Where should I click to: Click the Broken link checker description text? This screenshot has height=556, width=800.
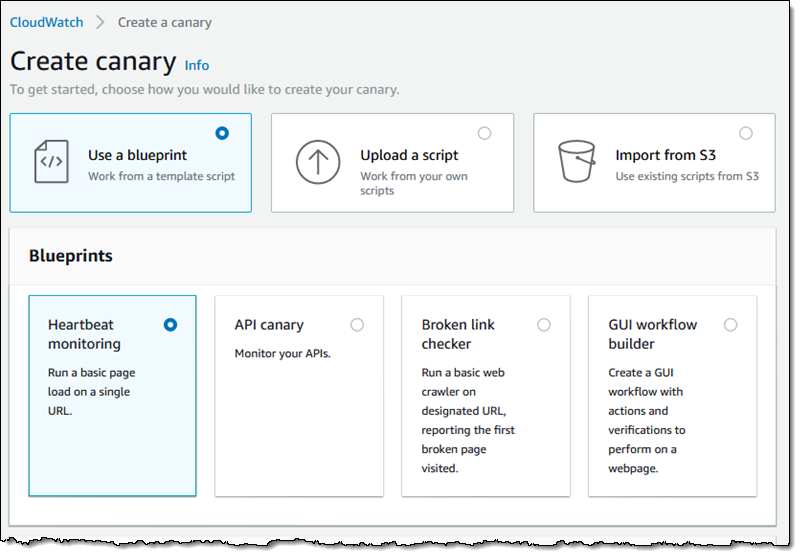468,420
